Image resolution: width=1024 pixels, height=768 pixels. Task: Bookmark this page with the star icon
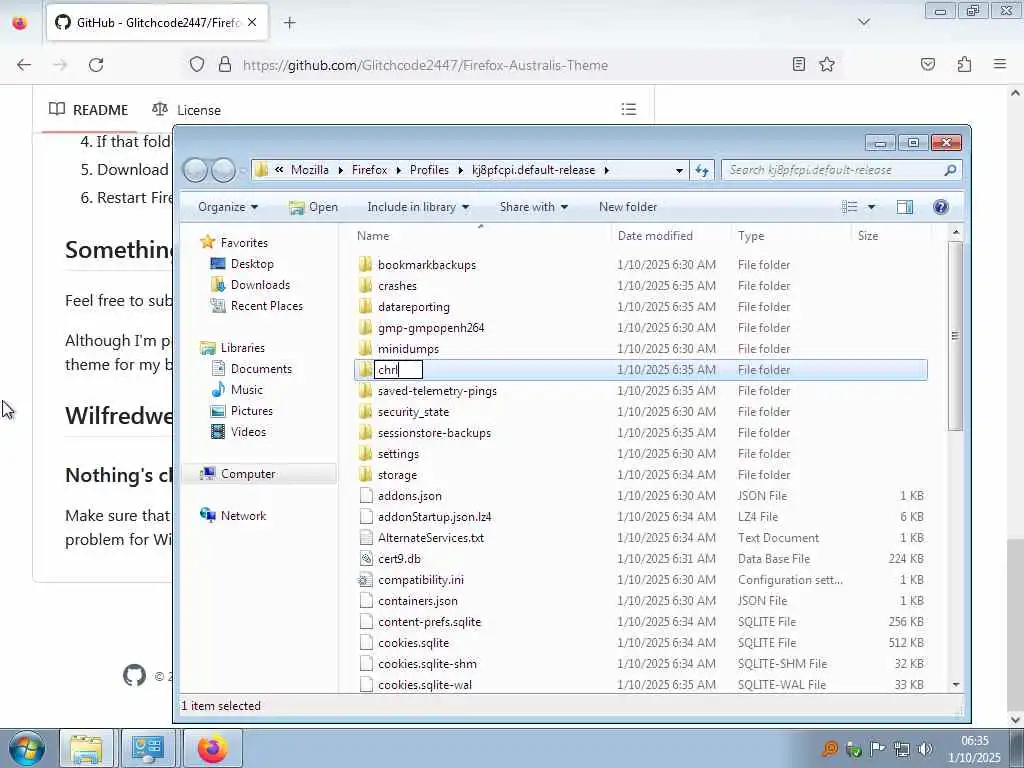pos(827,64)
